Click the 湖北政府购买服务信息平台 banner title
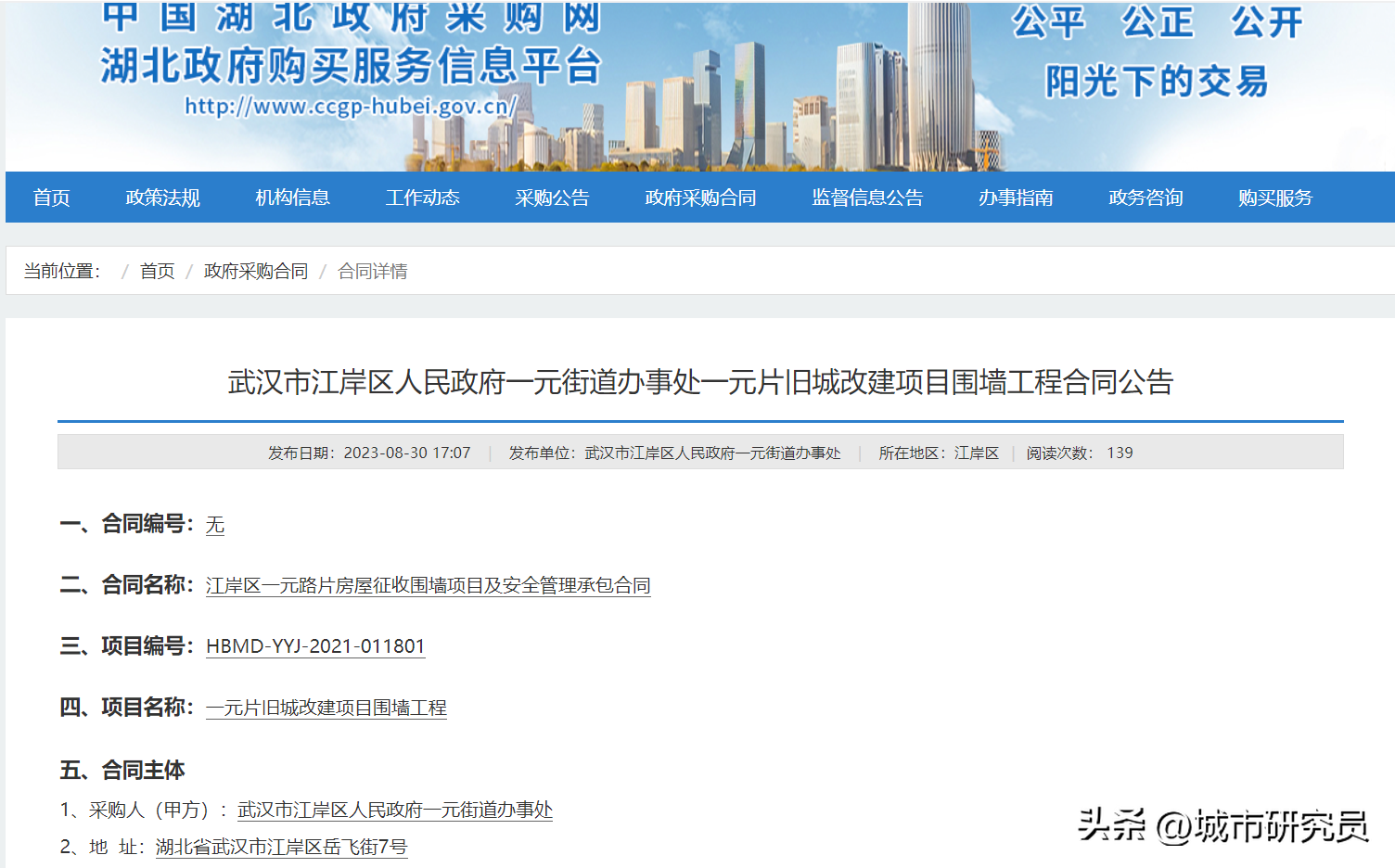1395x868 pixels. click(x=351, y=66)
